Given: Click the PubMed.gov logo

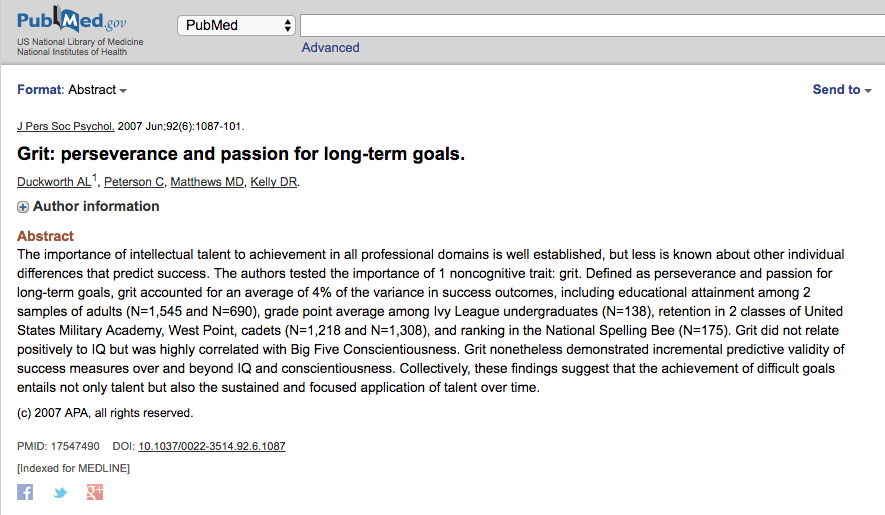Looking at the screenshot, I should [72, 20].
